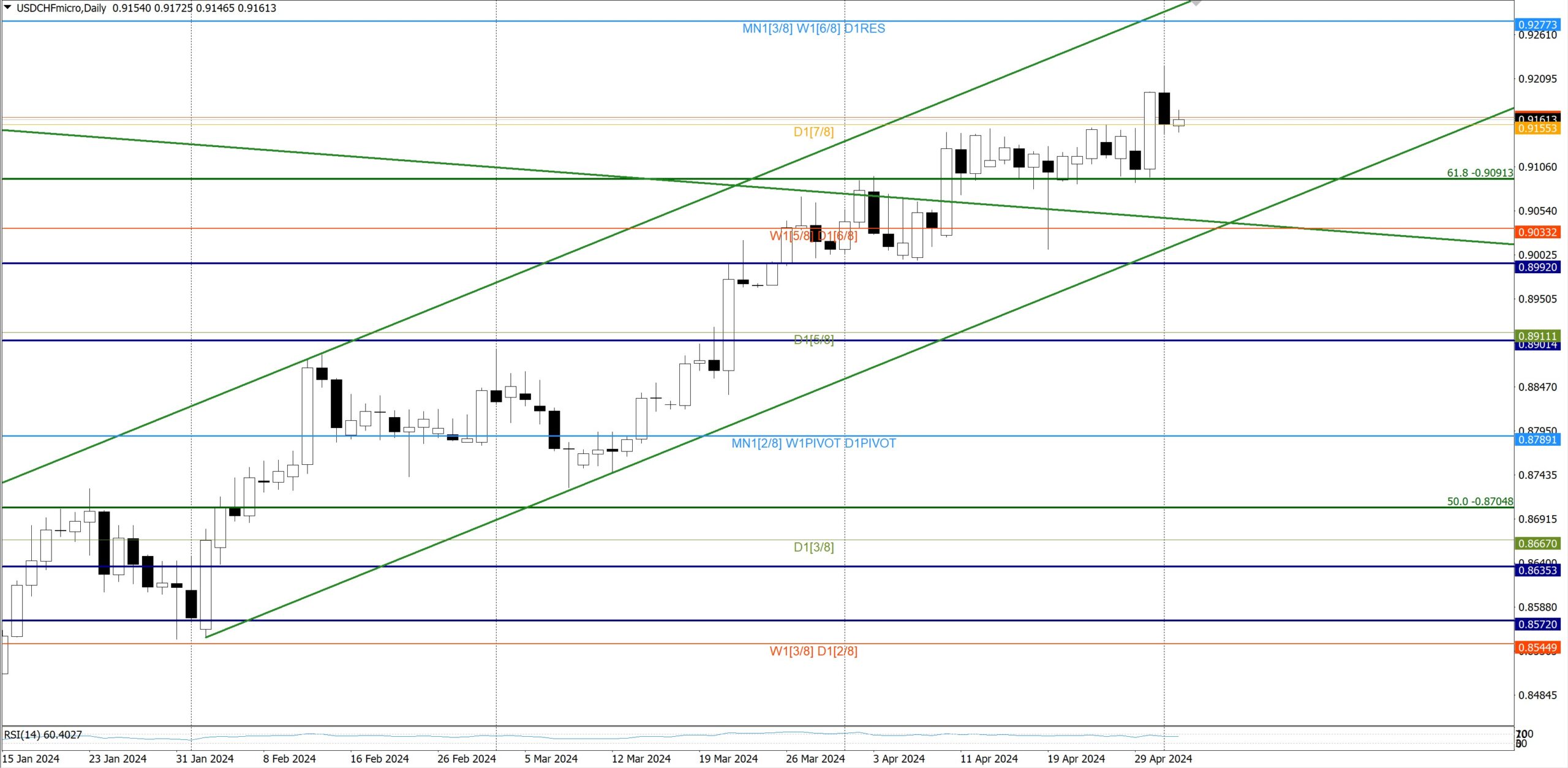The image size is (1568, 768).
Task: Click the red-orange 0.90332 price tag
Action: (x=1537, y=232)
